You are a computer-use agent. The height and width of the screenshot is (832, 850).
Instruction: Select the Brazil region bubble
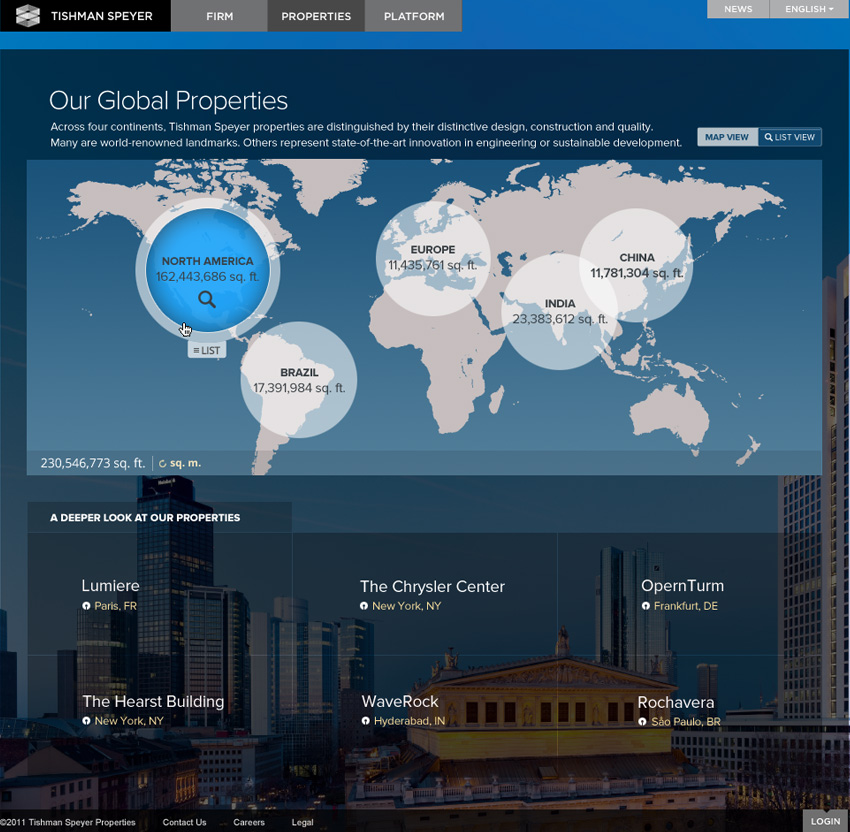click(x=299, y=380)
